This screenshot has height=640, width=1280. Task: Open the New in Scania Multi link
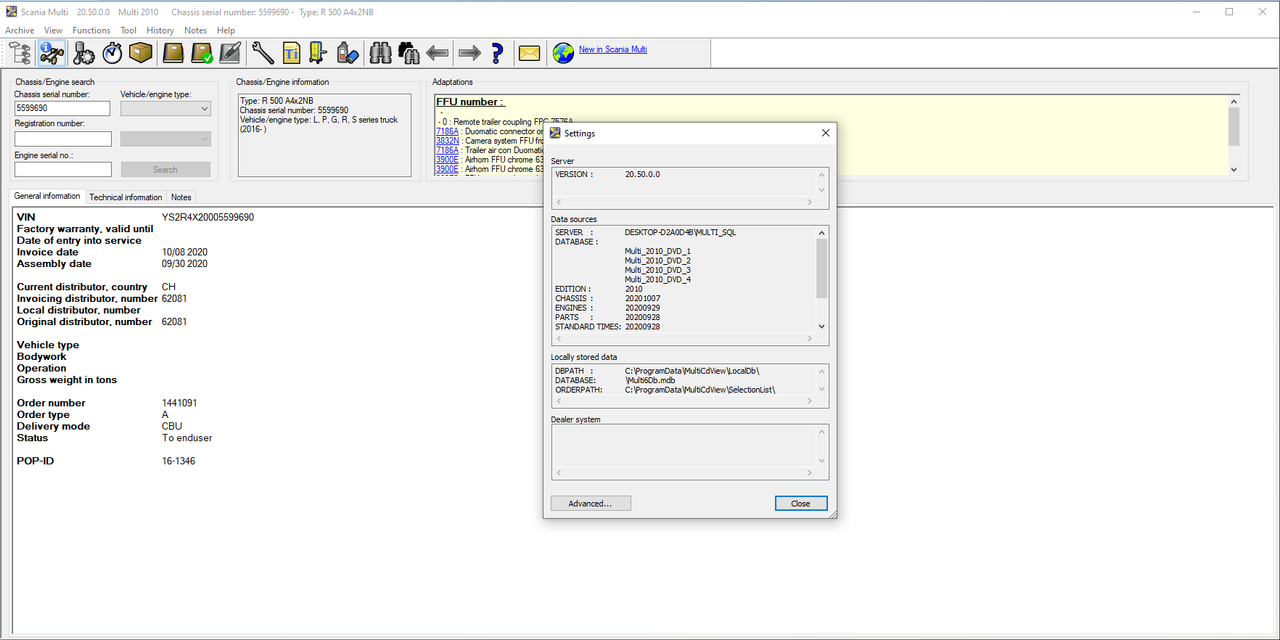pyautogui.click(x=613, y=49)
